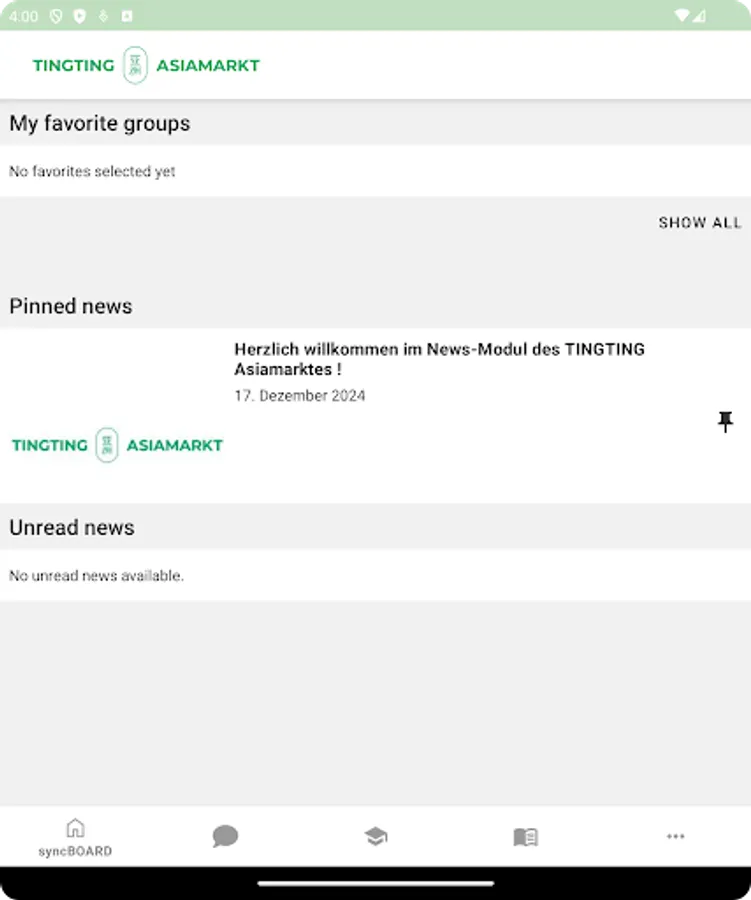Image resolution: width=751 pixels, height=900 pixels.
Task: Open the chat tab in bottom navigation
Action: point(225,836)
